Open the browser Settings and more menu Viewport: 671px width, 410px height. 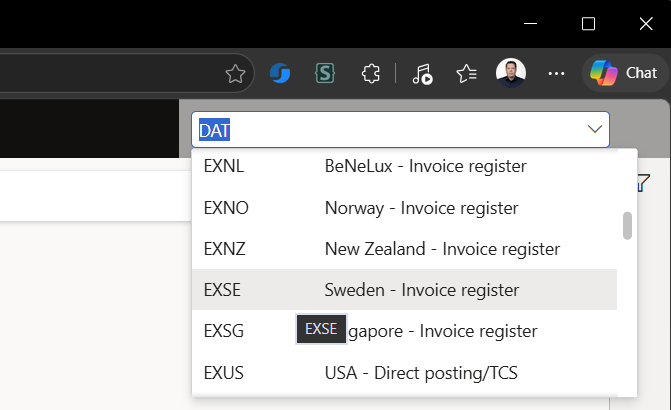tap(556, 74)
